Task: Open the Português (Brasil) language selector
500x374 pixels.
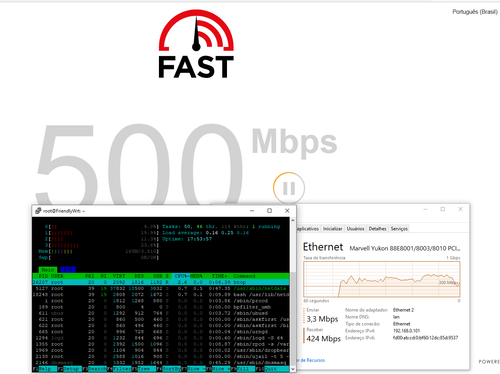Action: [x=475, y=12]
